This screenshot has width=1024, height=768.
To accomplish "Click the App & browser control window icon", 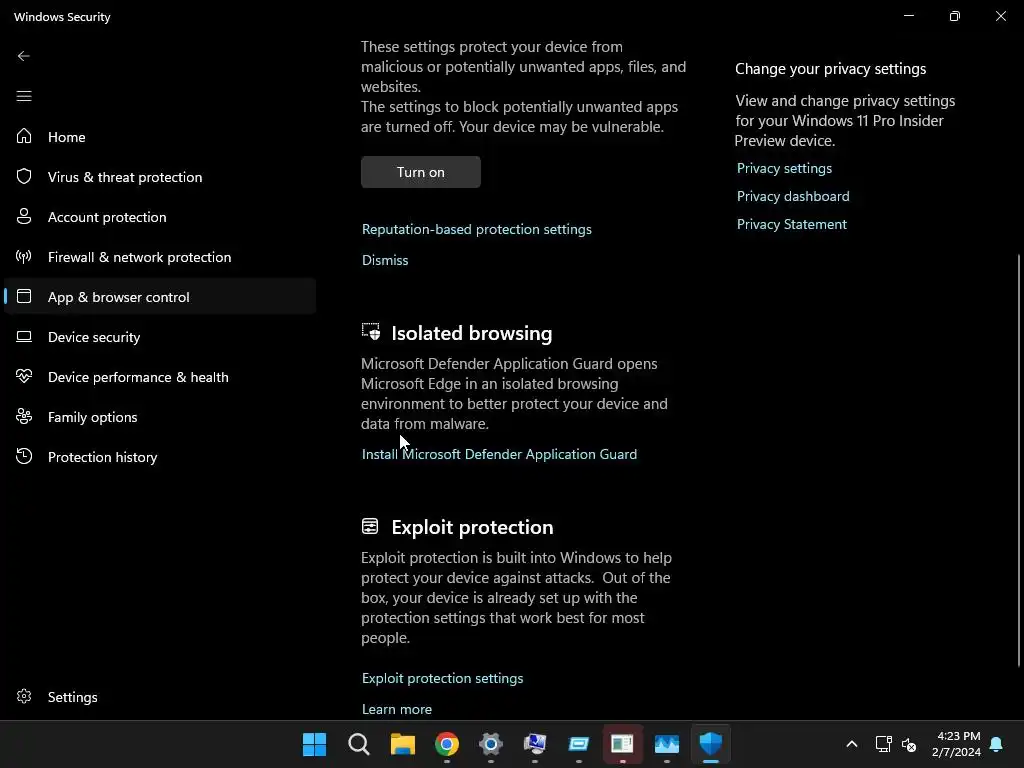I will click(x=24, y=296).
